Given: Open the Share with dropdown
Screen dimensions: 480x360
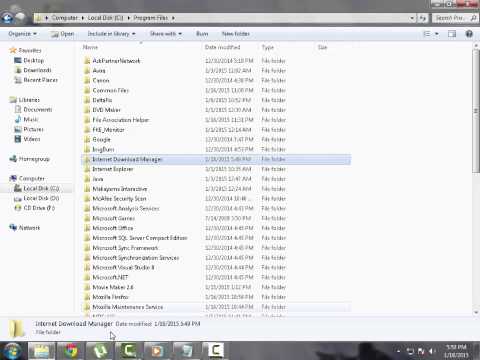Looking at the screenshot, I should pyautogui.click(x=166, y=34).
